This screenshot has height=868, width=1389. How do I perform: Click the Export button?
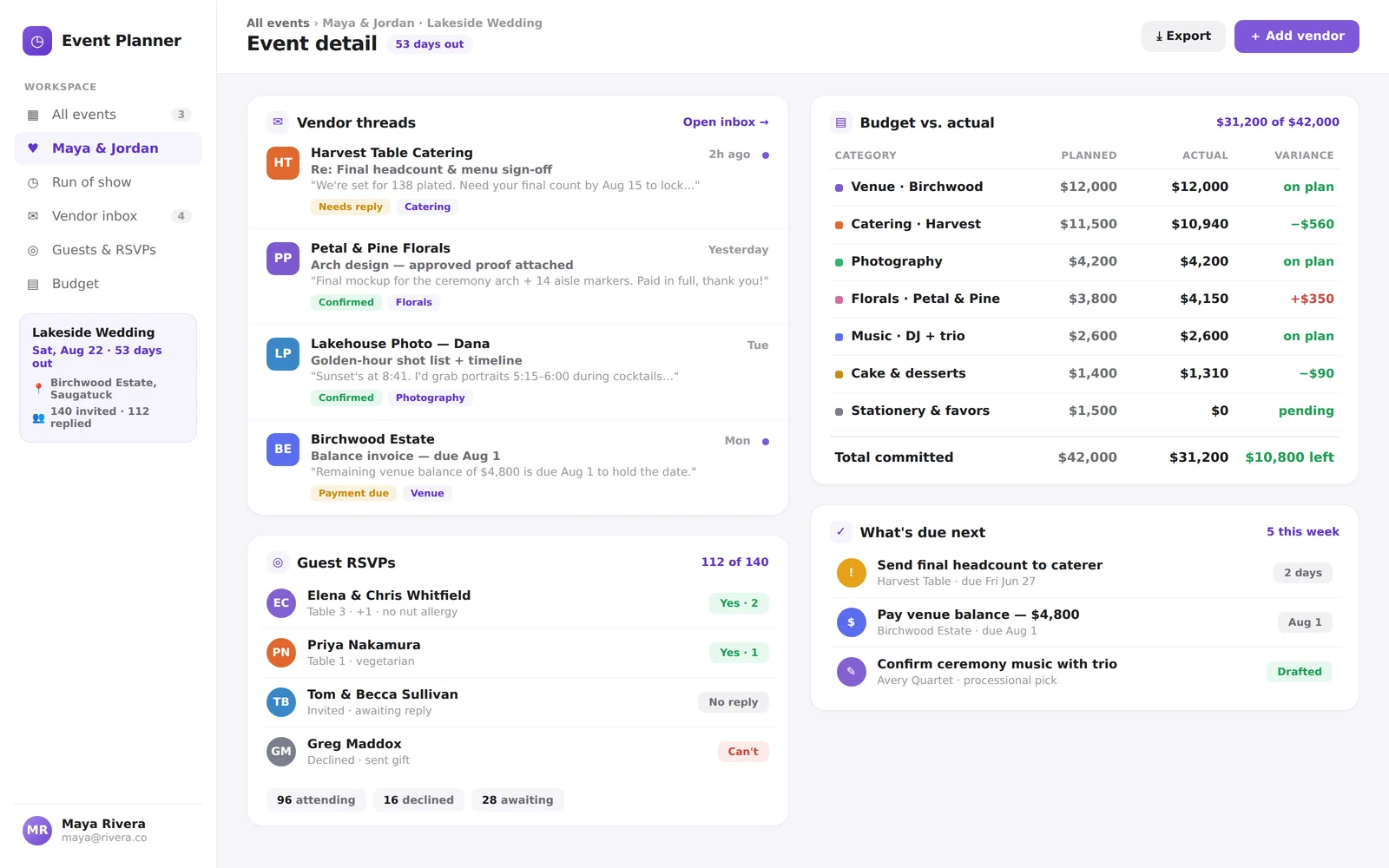coord(1183,36)
